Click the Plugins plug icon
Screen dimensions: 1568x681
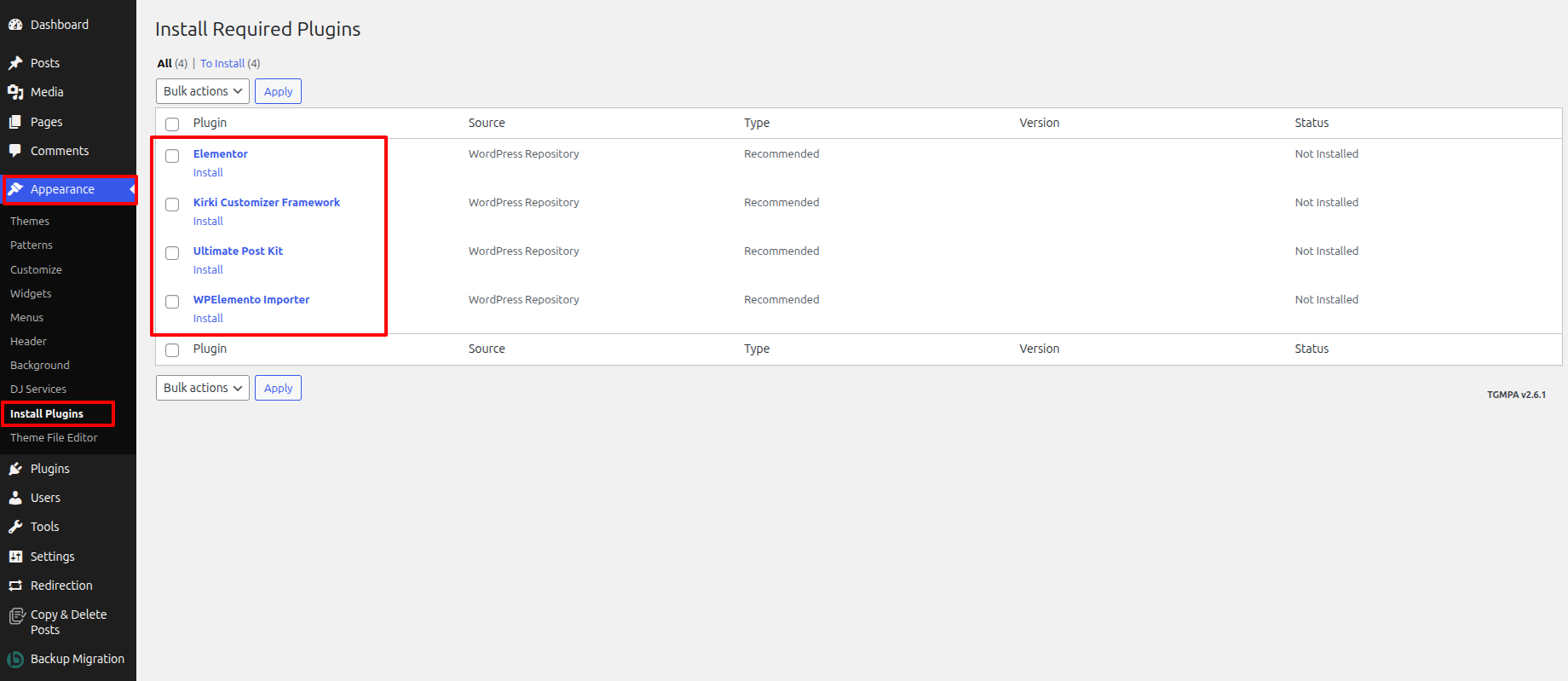coord(15,469)
